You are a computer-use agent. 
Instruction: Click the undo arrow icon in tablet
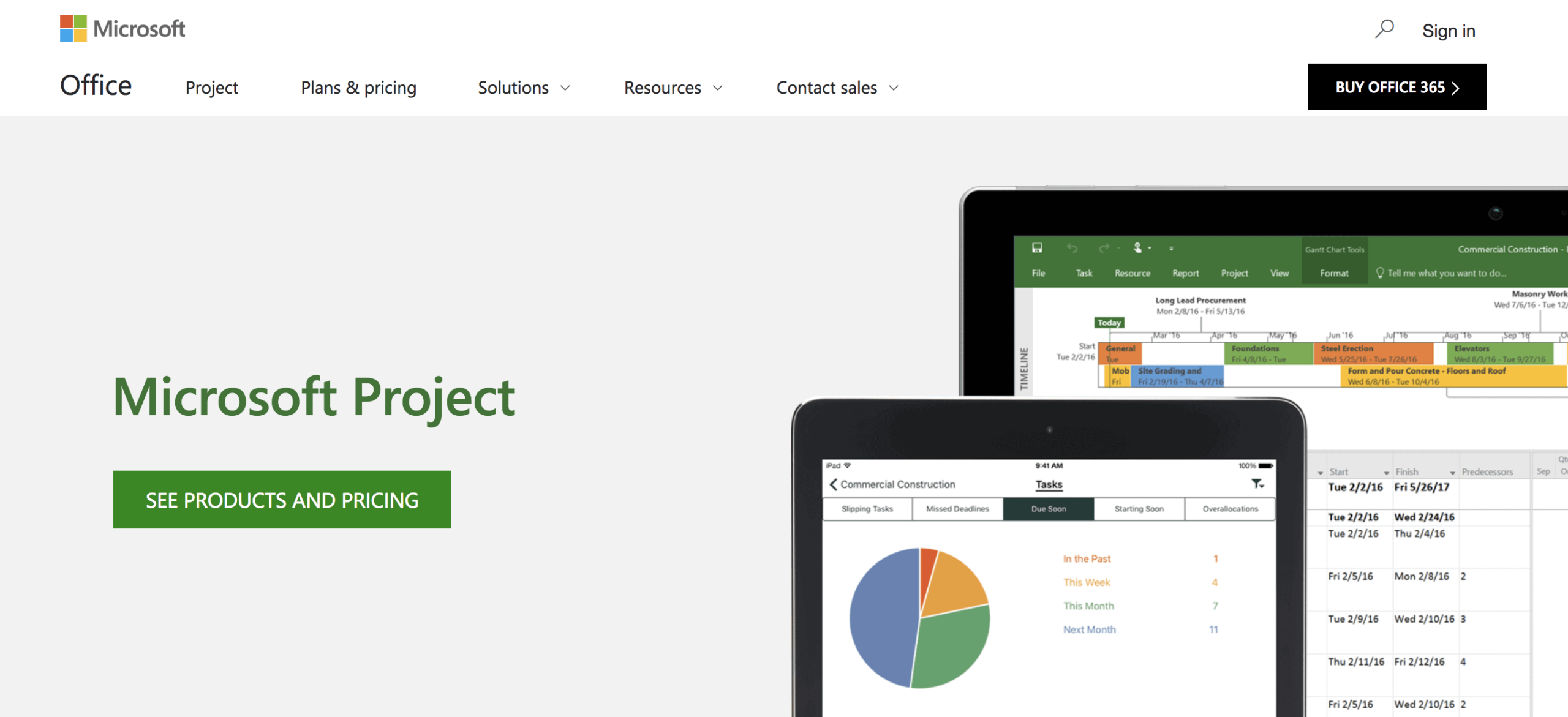[1072, 250]
